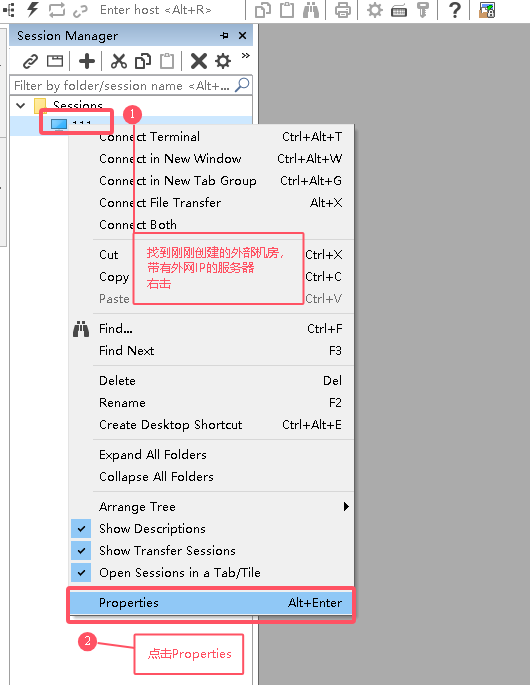Click Delete X icon in Session Manager toolbar

(x=199, y=61)
